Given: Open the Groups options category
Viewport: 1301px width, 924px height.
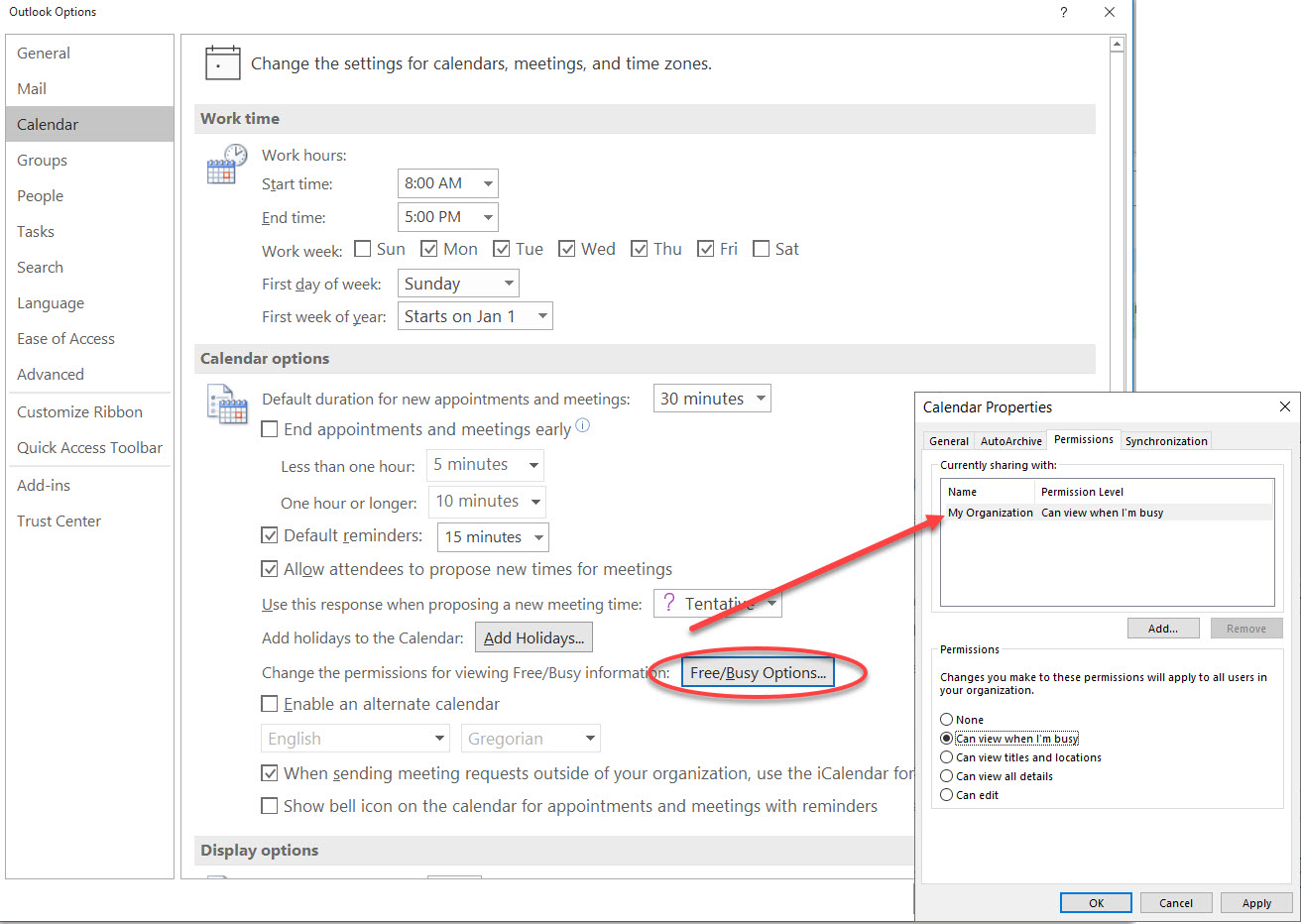Looking at the screenshot, I should tap(89, 161).
